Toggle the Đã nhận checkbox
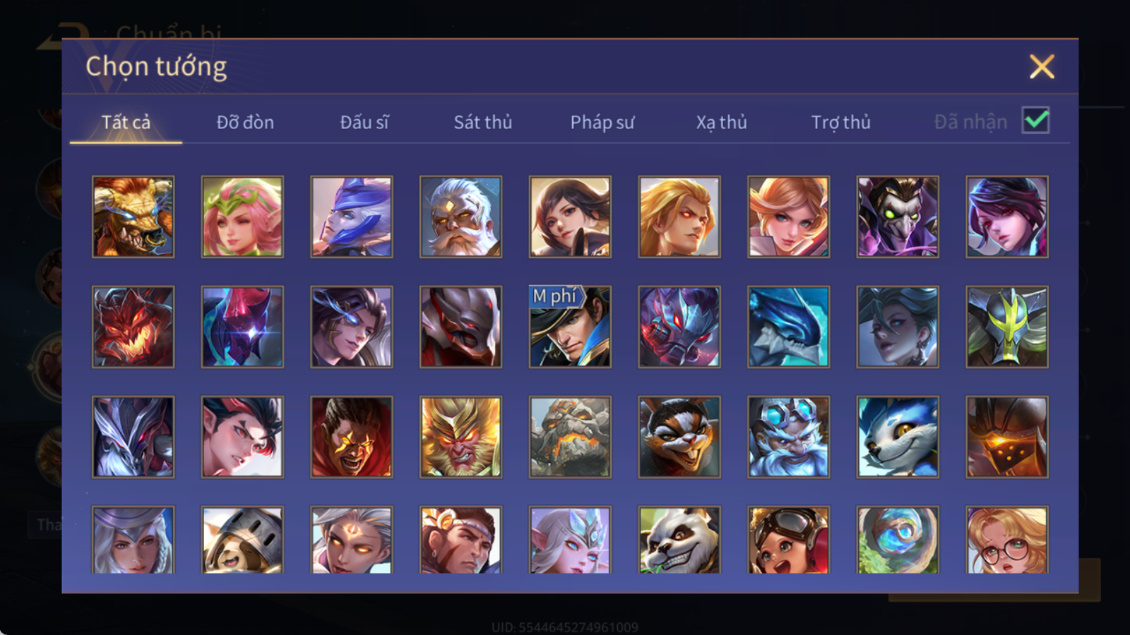The image size is (1130, 635). point(1036,120)
